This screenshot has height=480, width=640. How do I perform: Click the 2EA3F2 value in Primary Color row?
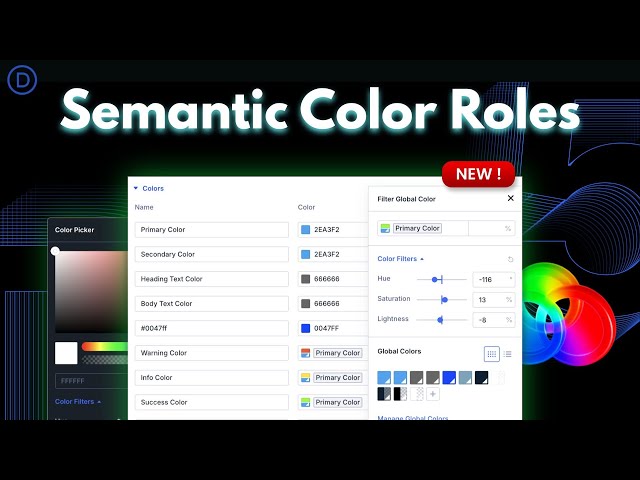[327, 230]
